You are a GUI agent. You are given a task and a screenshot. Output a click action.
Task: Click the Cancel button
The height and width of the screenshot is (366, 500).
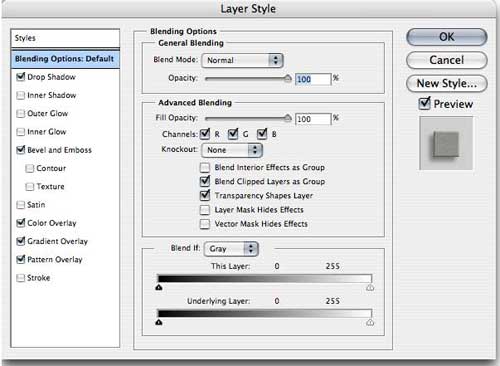(447, 60)
